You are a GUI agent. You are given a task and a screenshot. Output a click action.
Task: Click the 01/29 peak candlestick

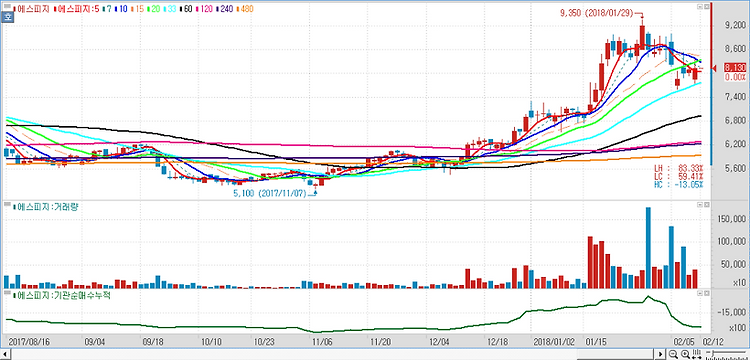[642, 34]
